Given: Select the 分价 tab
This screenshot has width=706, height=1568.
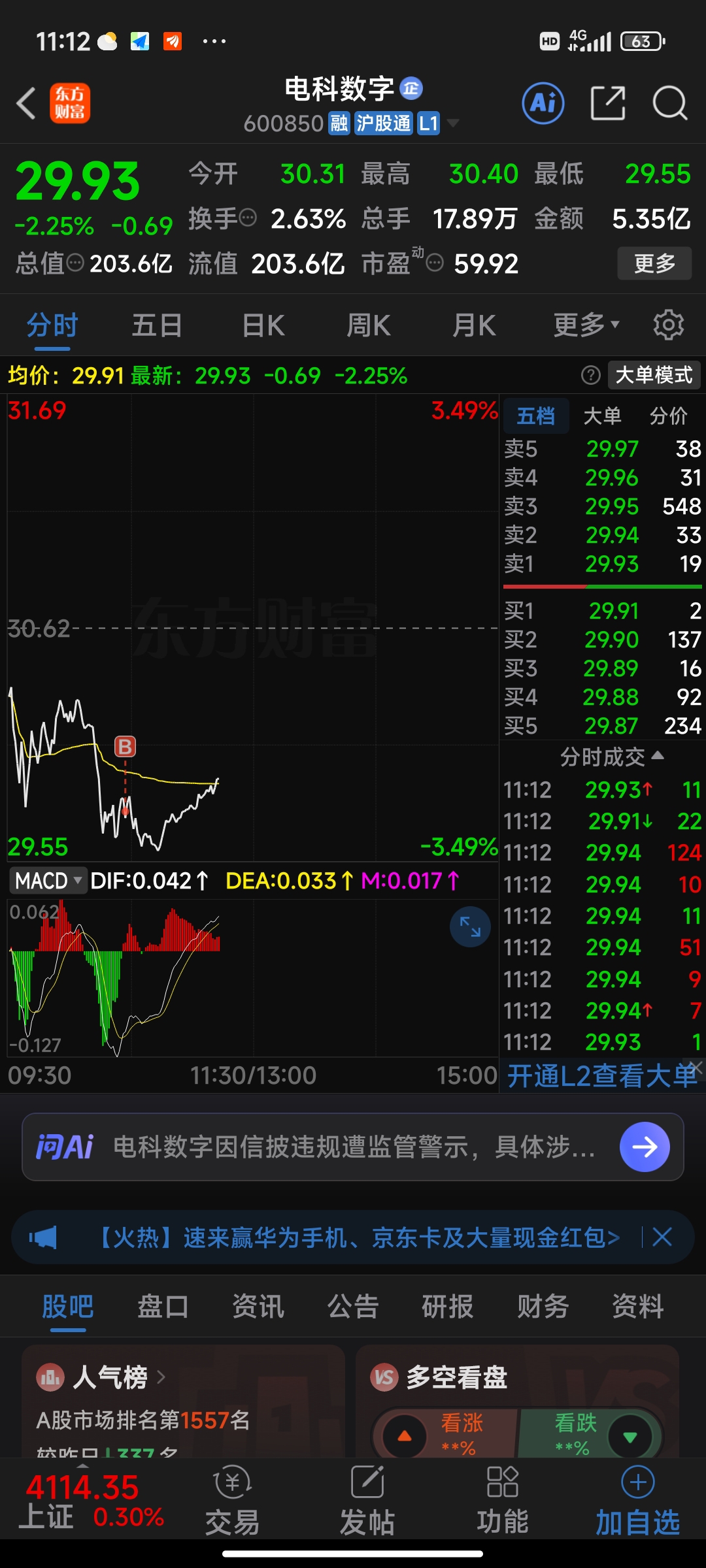Looking at the screenshot, I should [x=669, y=416].
